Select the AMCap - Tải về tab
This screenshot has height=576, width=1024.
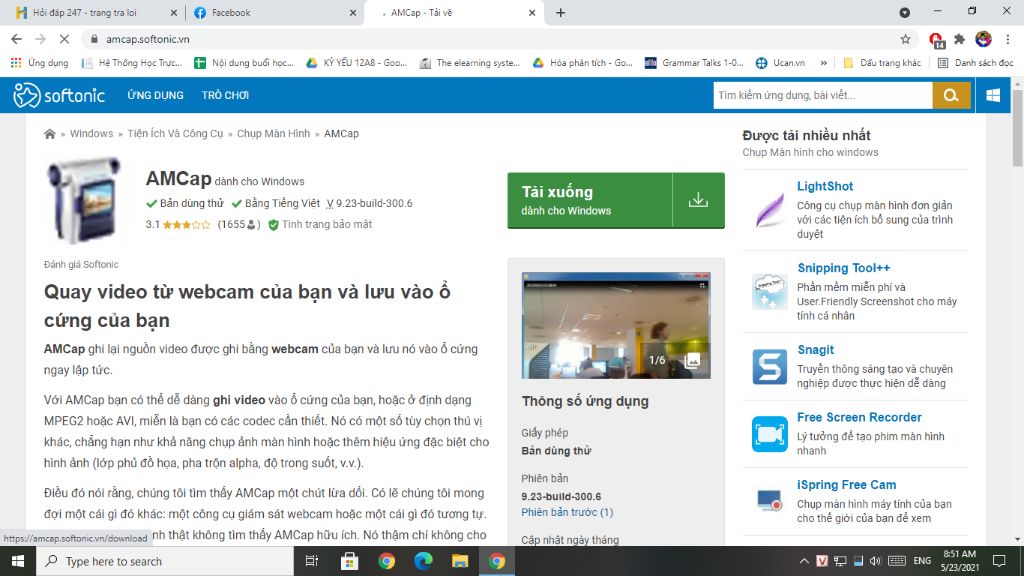pos(453,12)
